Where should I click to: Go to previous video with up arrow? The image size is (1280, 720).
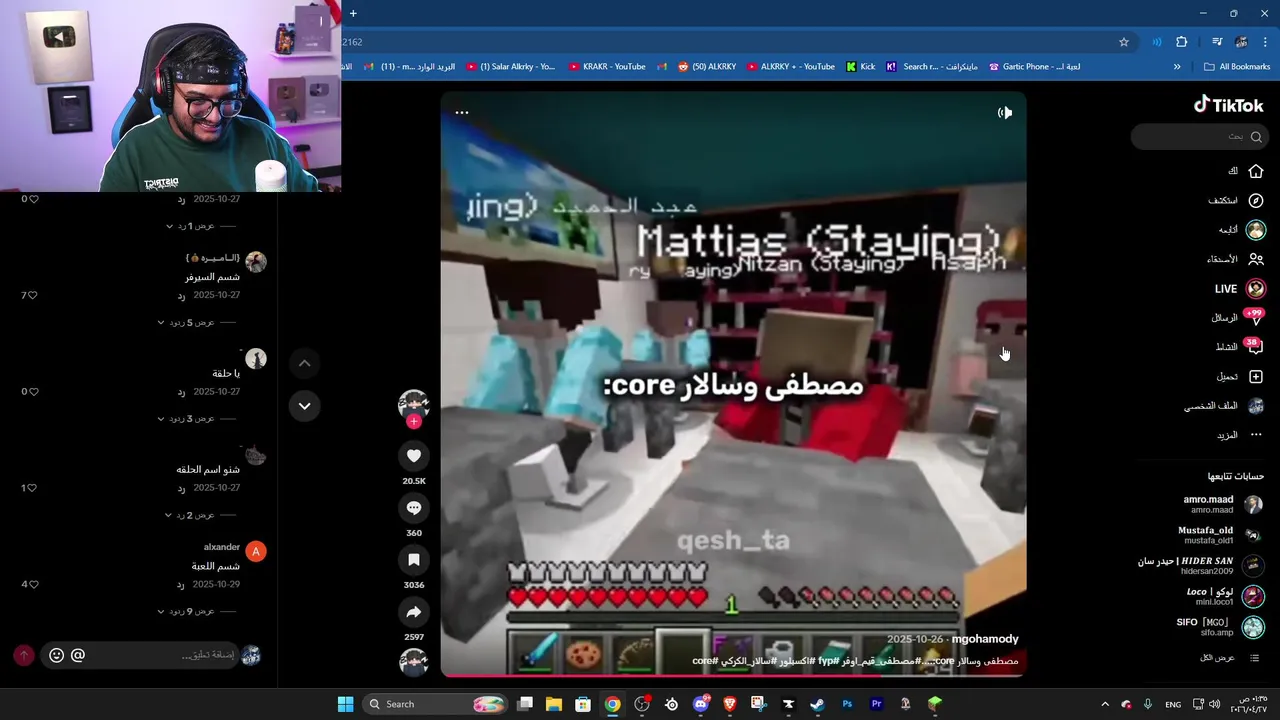pyautogui.click(x=304, y=363)
